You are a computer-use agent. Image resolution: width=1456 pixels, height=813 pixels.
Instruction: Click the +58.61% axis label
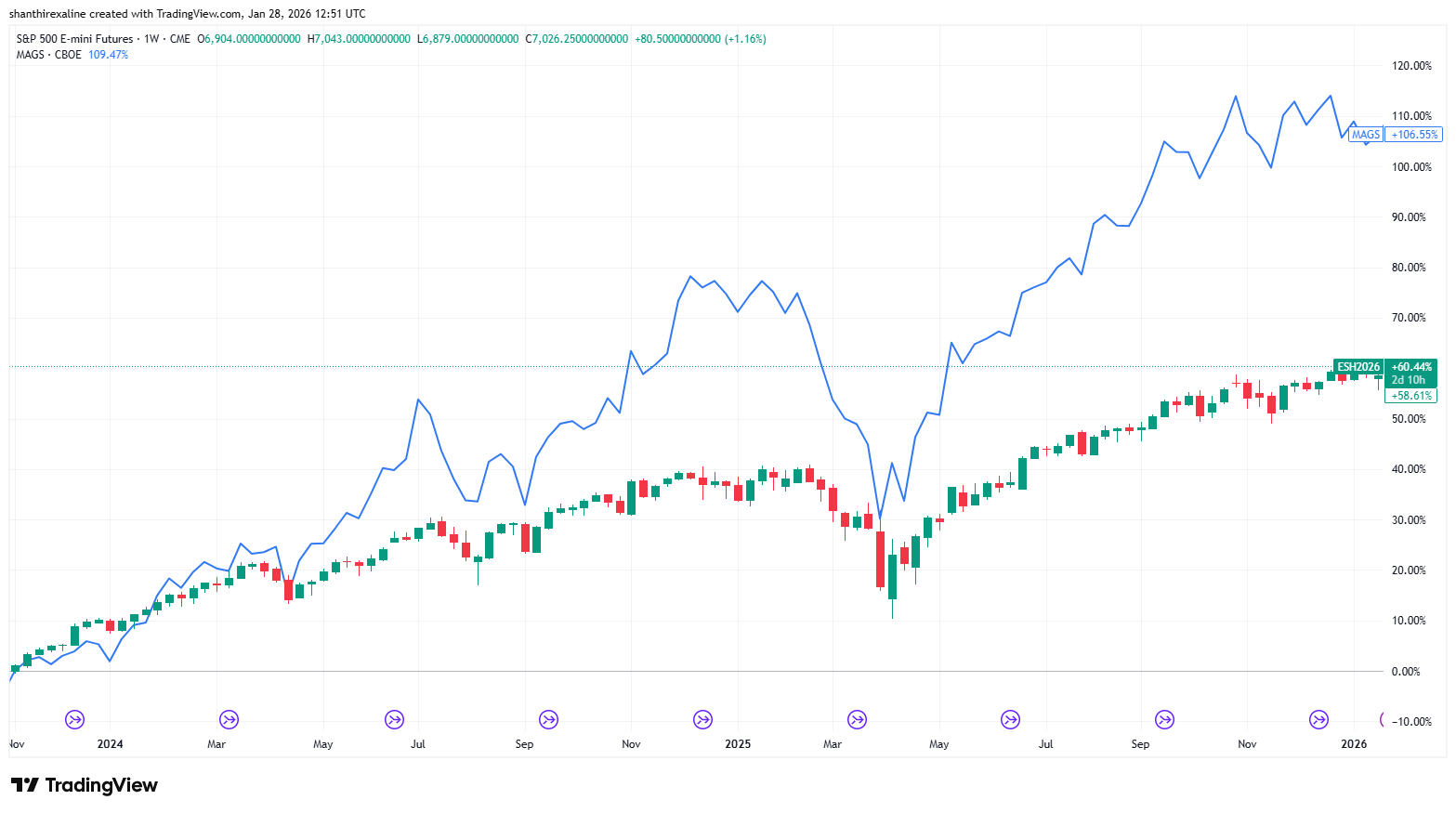[x=1411, y=396]
